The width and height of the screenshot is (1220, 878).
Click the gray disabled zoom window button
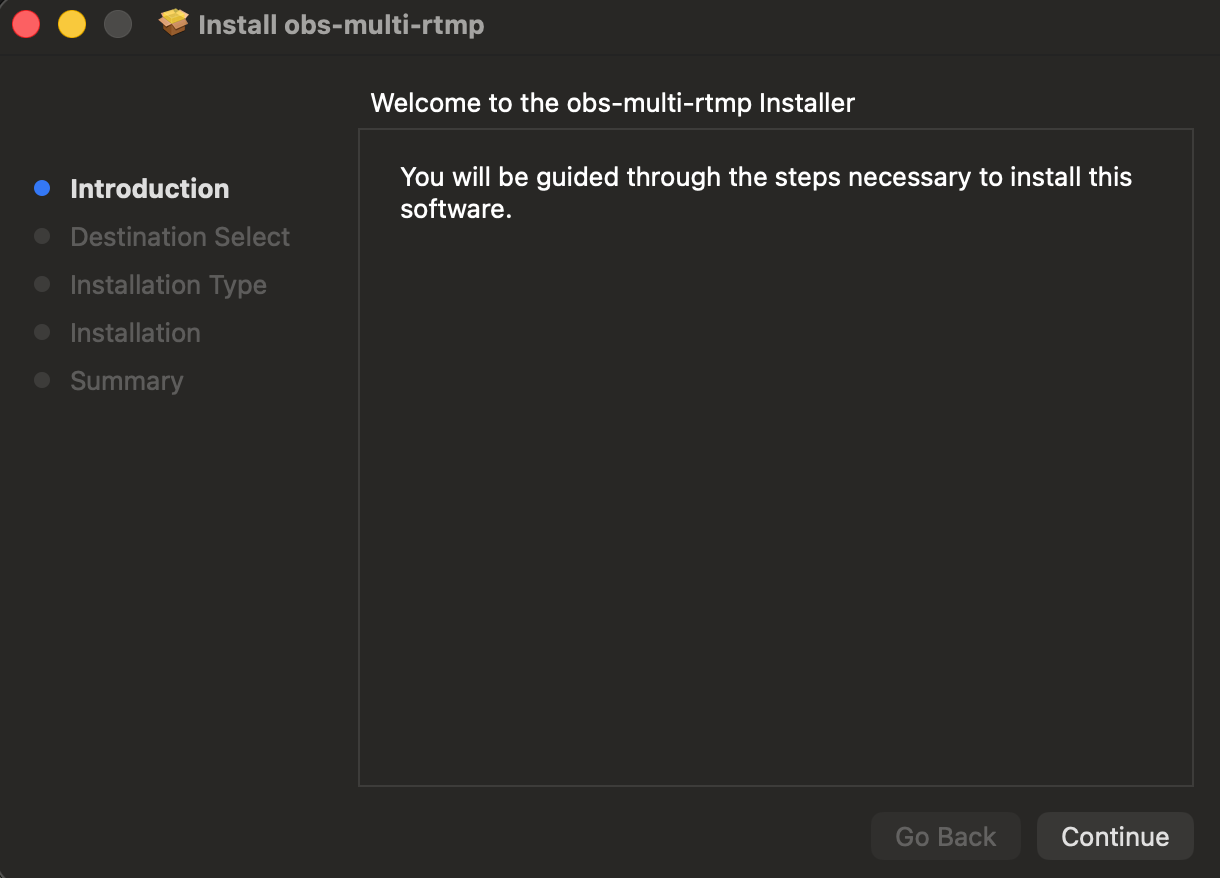(118, 24)
